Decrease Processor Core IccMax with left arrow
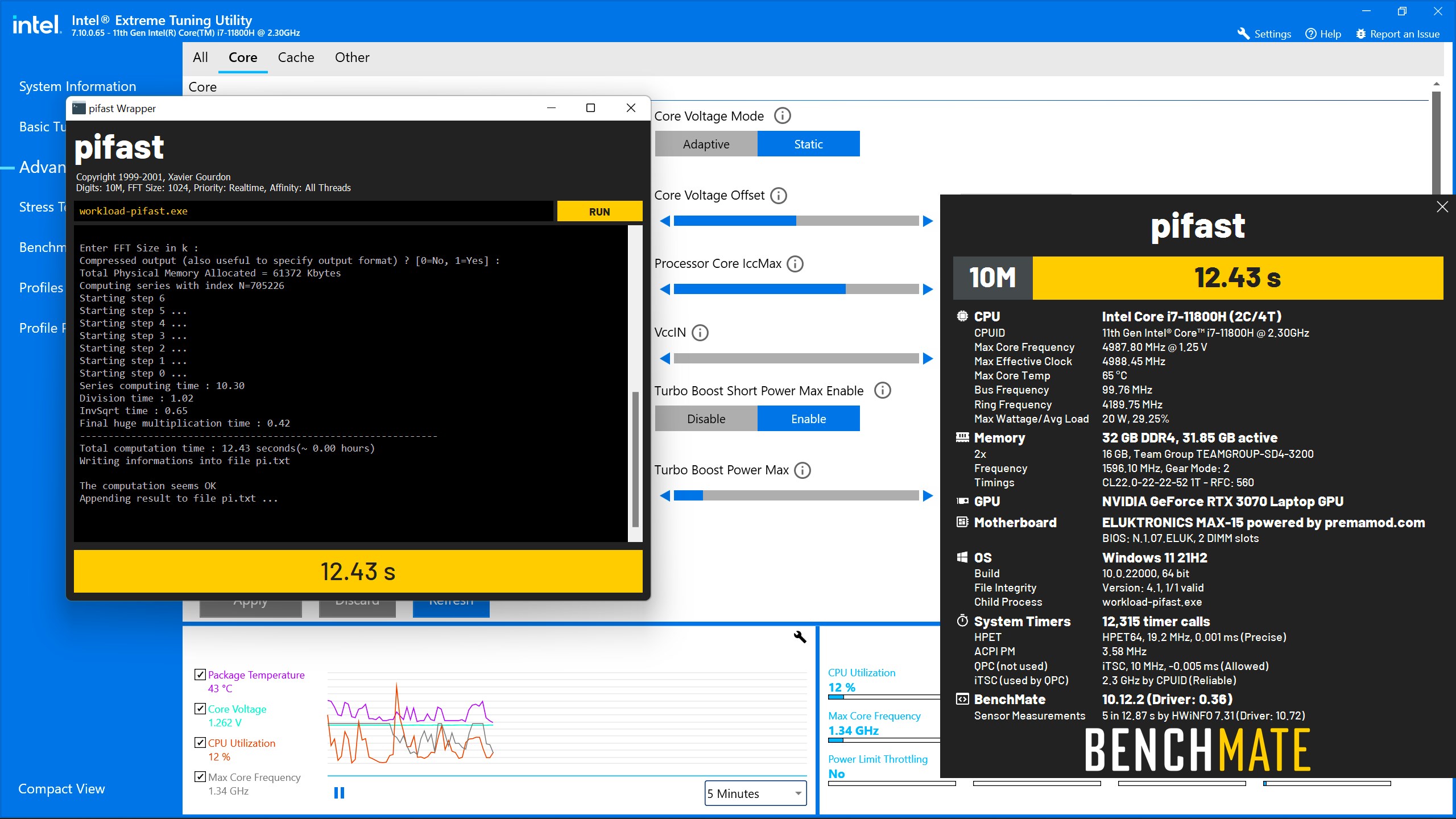 [x=665, y=289]
